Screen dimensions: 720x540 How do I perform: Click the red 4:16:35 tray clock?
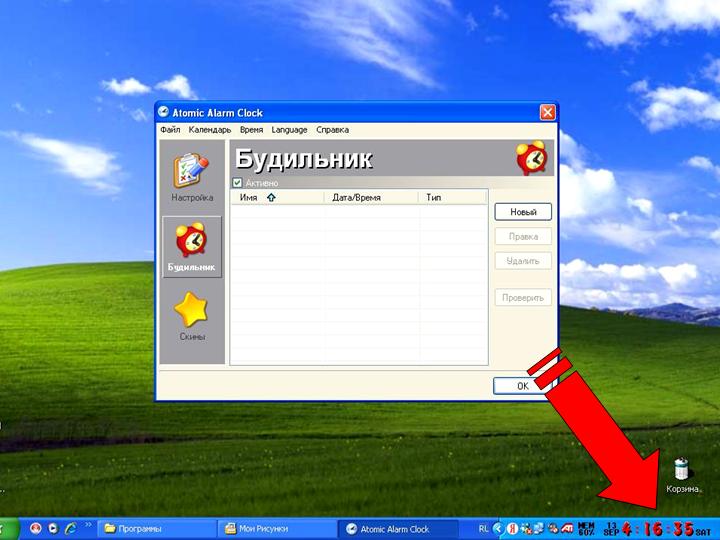tap(658, 529)
